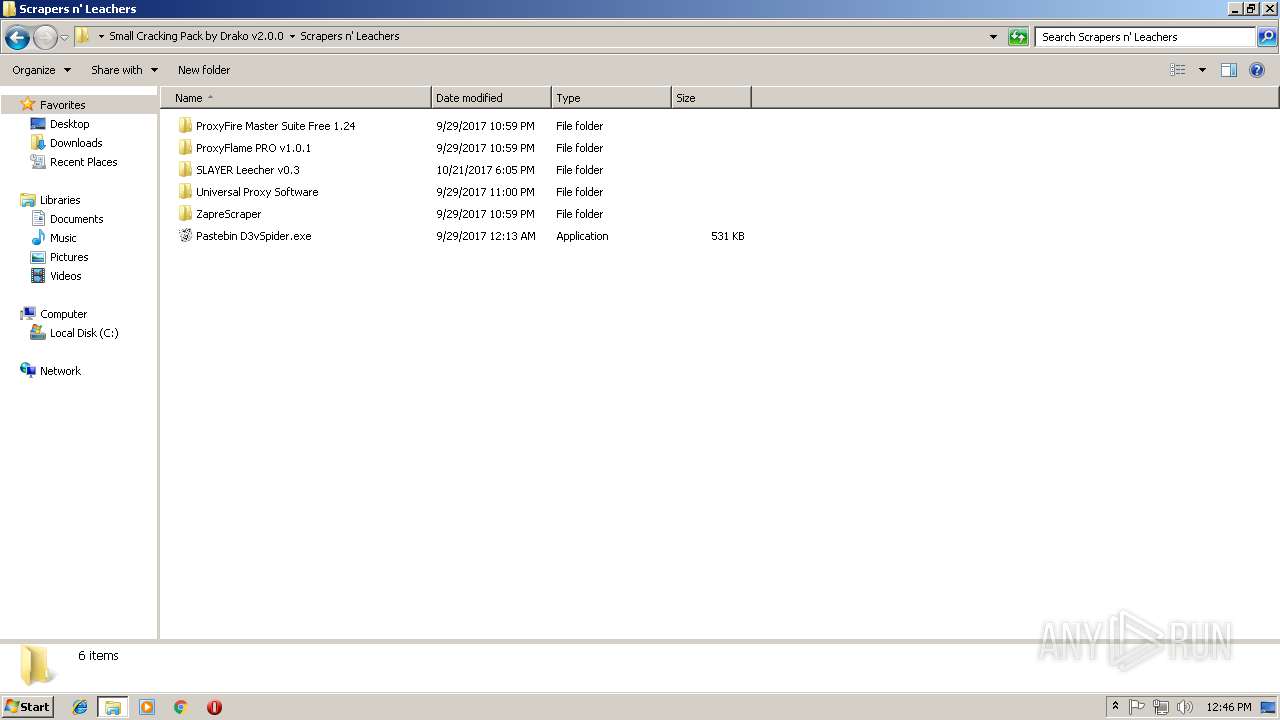Sort by the Name column header
The height and width of the screenshot is (720, 1280).
point(296,98)
